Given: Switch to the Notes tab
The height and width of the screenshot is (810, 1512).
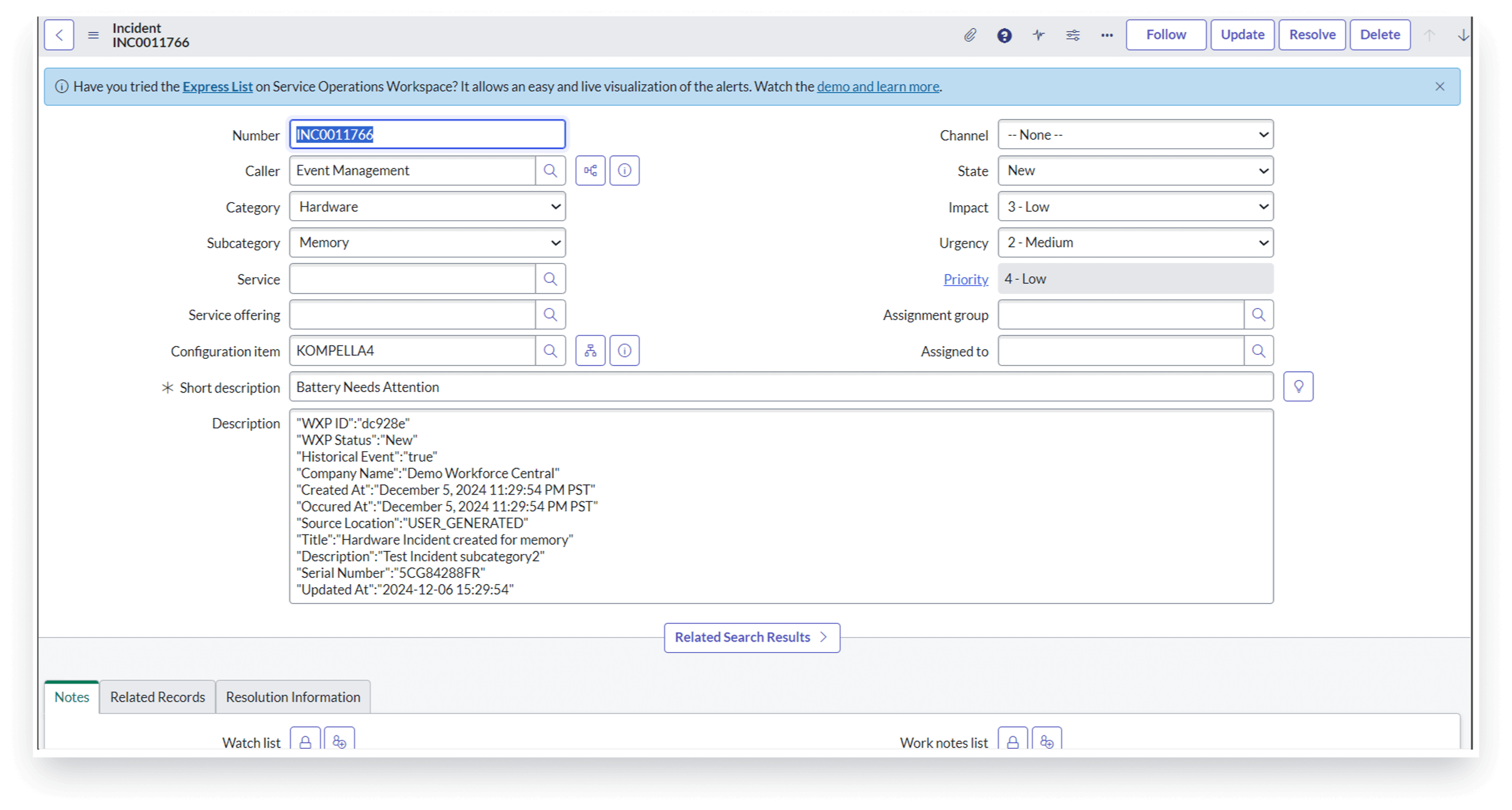Looking at the screenshot, I should [x=72, y=697].
